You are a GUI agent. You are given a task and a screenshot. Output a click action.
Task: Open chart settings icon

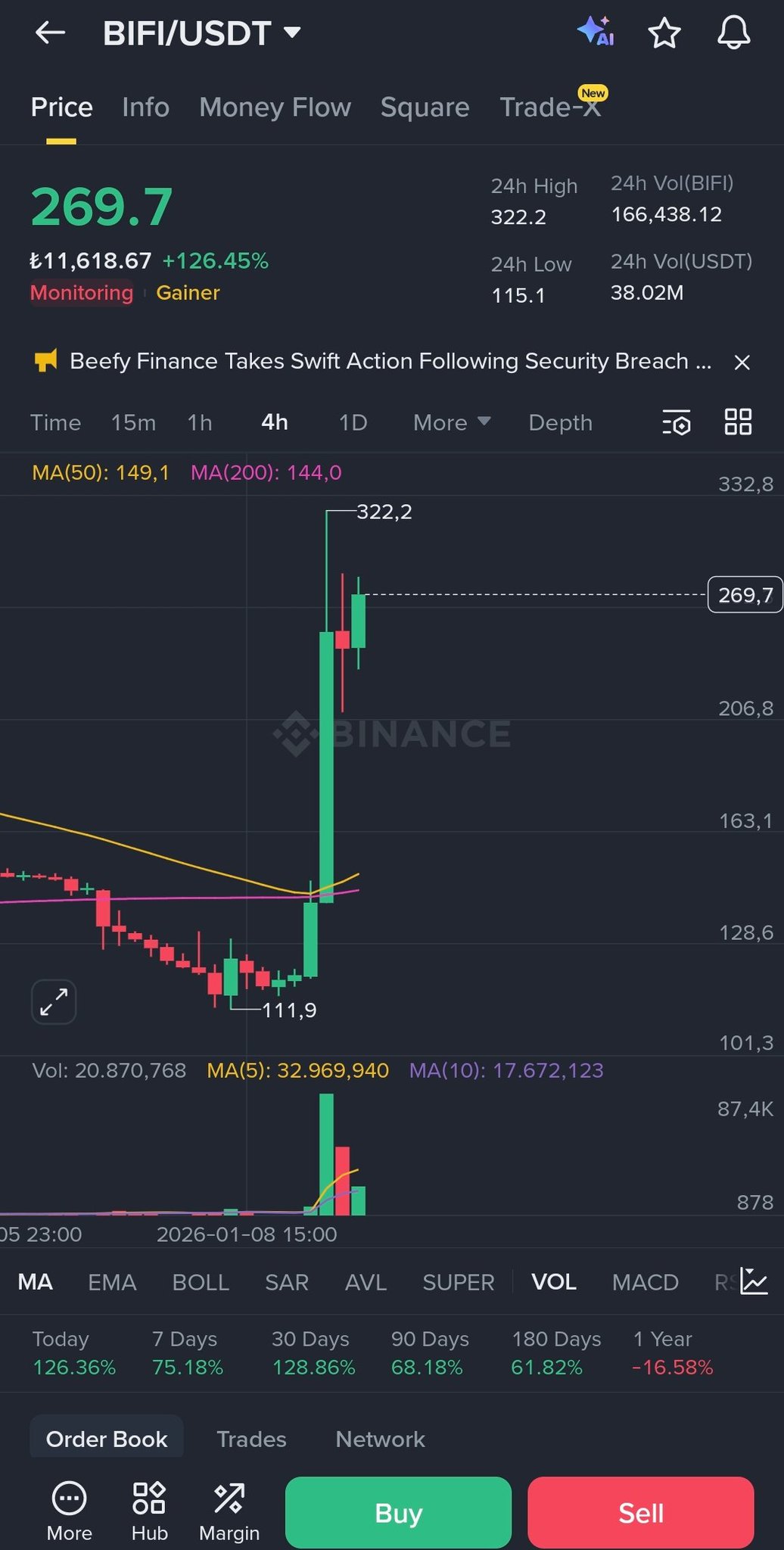(x=676, y=422)
